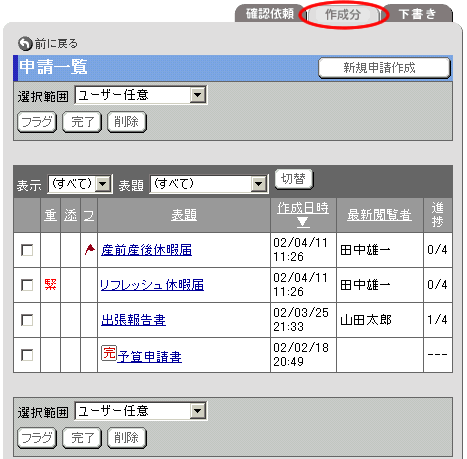
Task: Expand the 表示 (すべて) dropdown
Action: click(80, 184)
